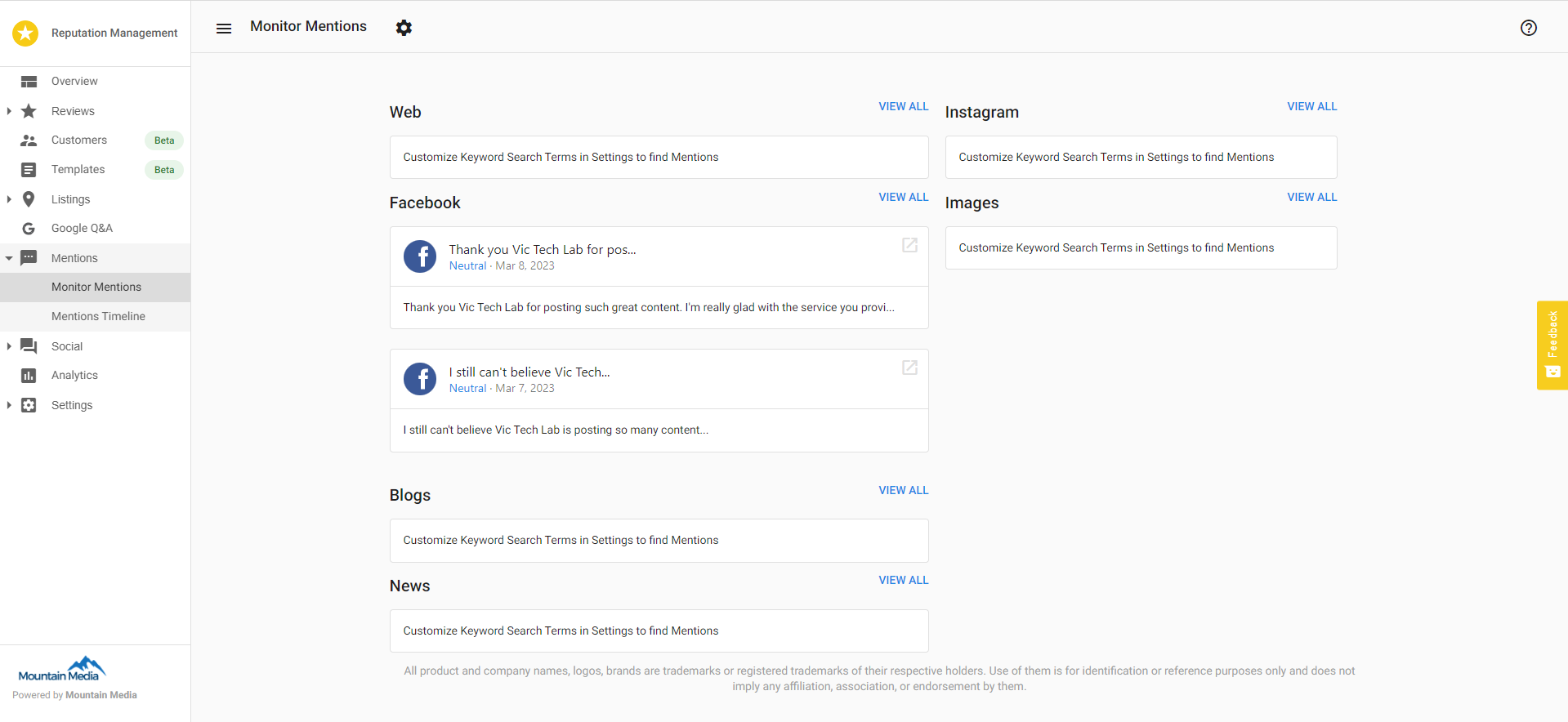Open the yellow Feedback side tab
The image size is (1568, 722).
click(1552, 345)
